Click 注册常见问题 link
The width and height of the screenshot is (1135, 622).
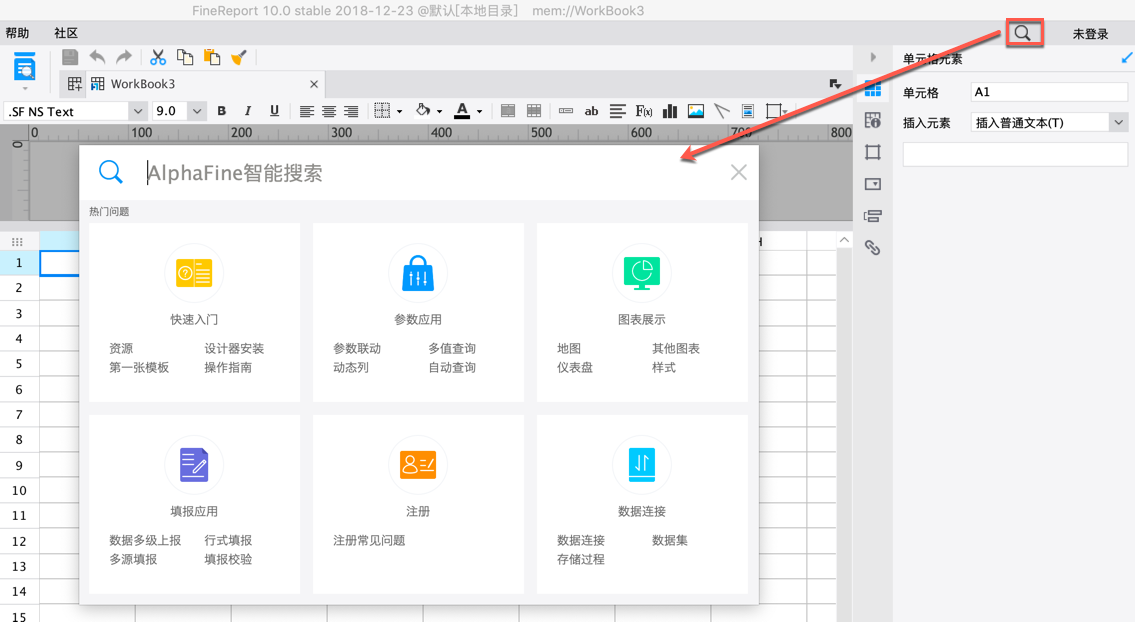click(x=369, y=540)
